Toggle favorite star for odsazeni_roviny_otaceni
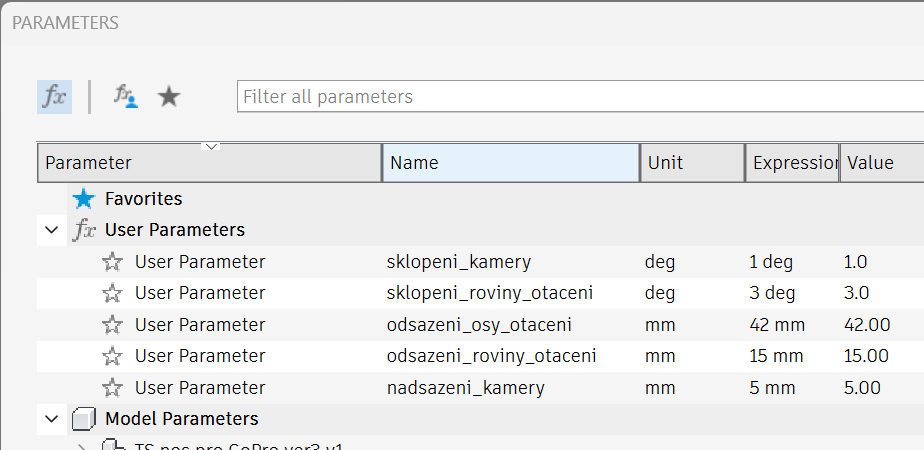Image resolution: width=924 pixels, height=450 pixels. click(x=113, y=356)
